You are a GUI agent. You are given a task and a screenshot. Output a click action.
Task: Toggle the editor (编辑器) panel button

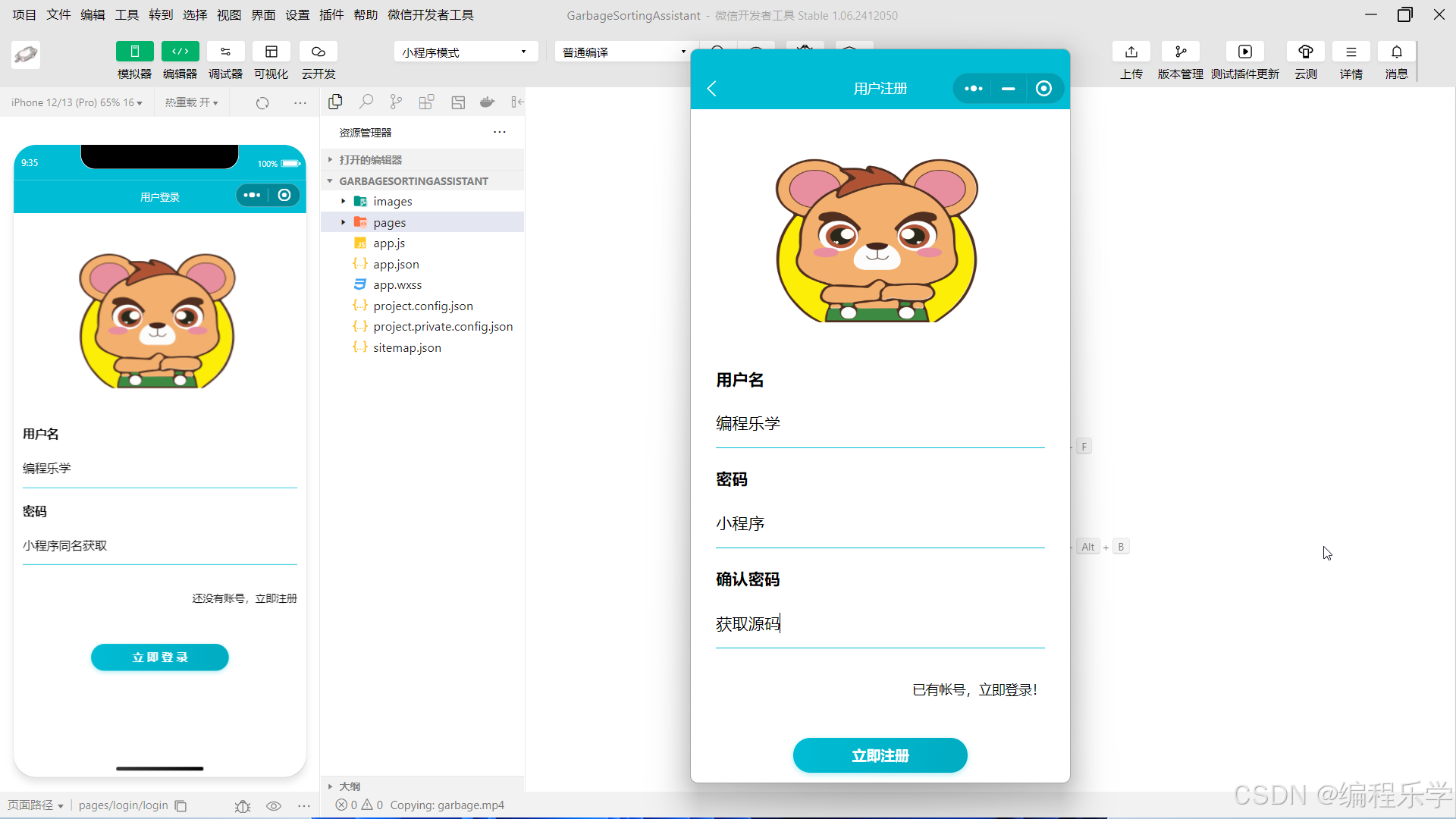[180, 52]
